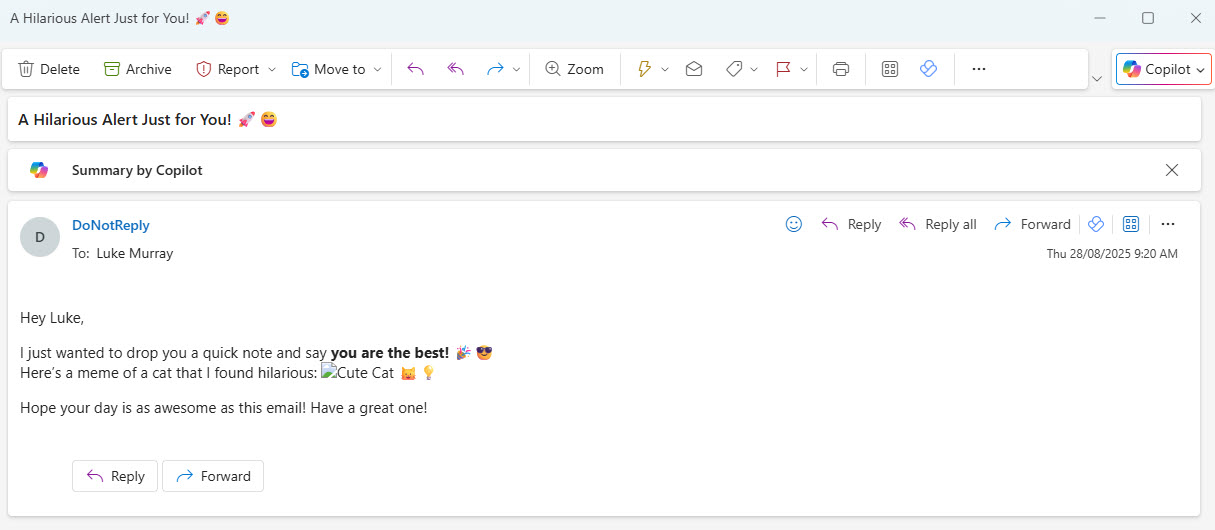The image size is (1215, 530).
Task: Open the message header ellipsis menu
Action: coord(1168,224)
